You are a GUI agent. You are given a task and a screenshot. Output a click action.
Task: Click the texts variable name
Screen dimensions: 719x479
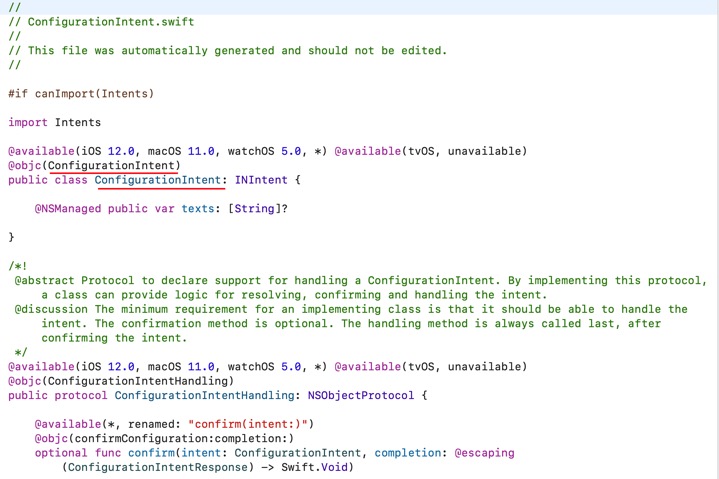197,209
